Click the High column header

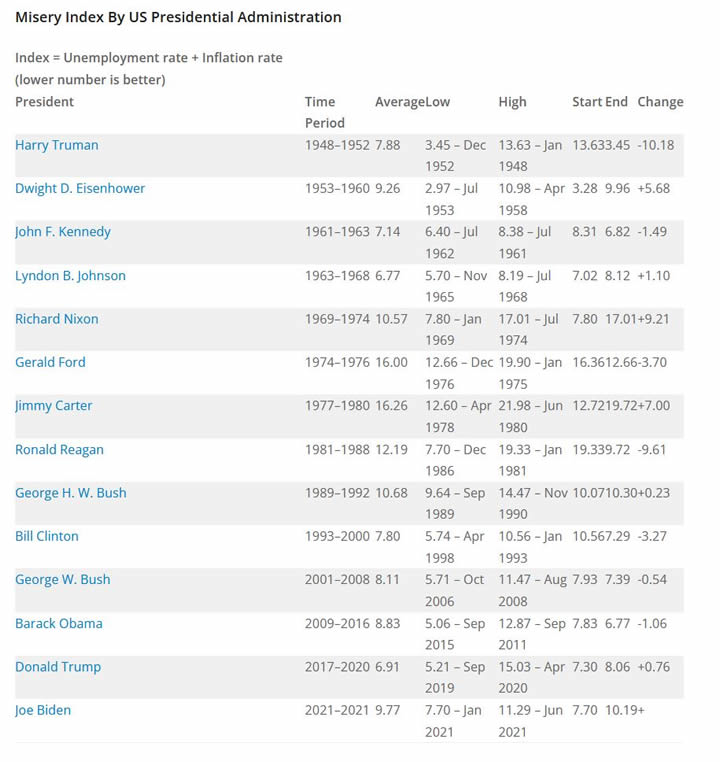point(512,102)
